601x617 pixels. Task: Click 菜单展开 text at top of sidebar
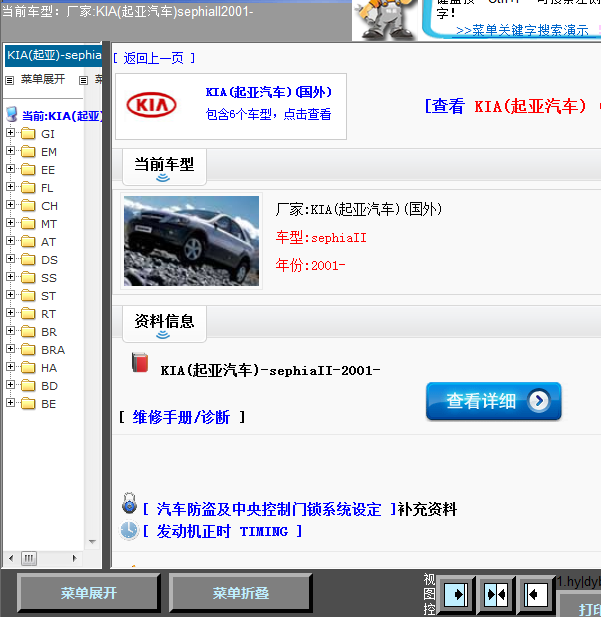(43, 79)
